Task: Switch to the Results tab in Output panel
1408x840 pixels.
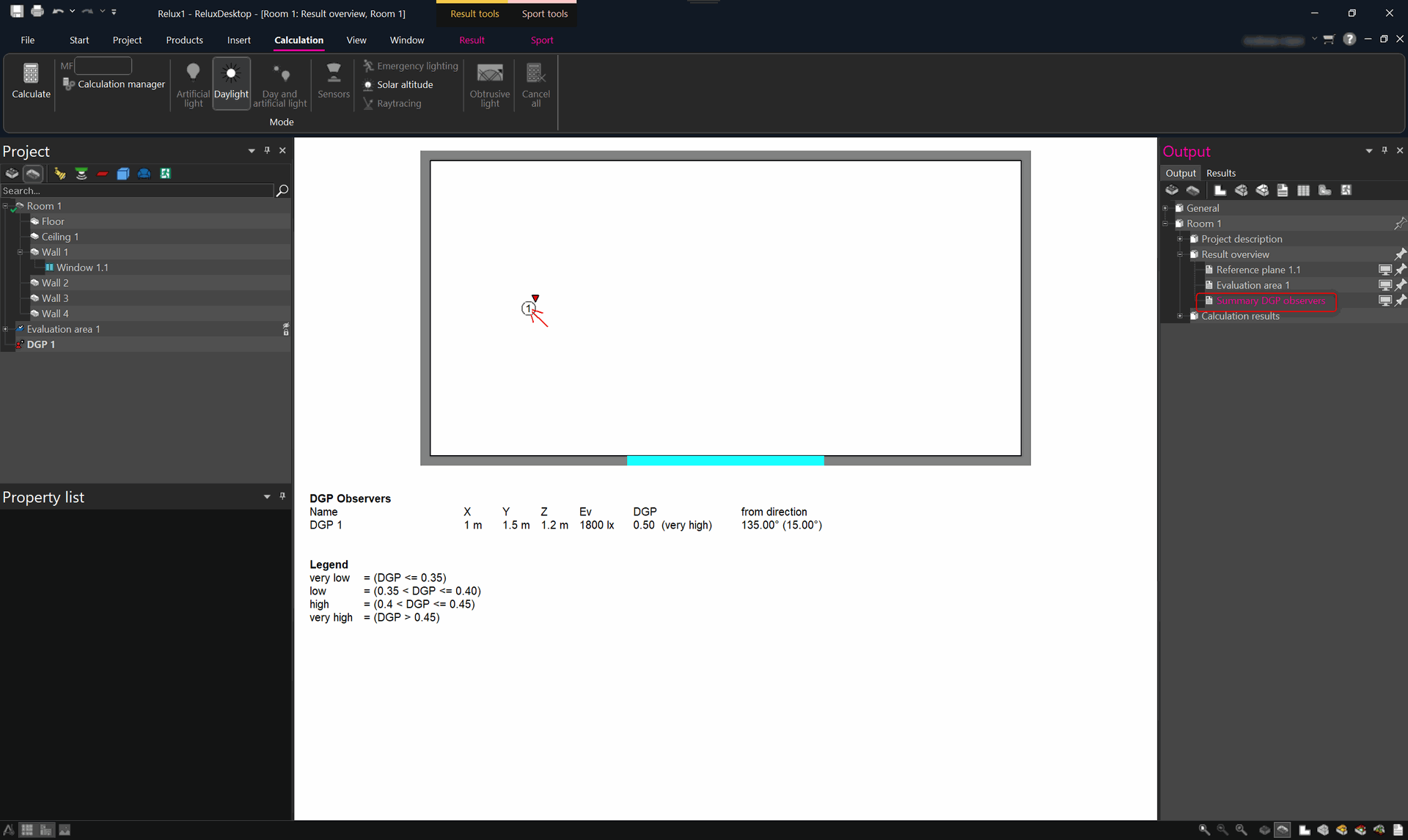Action: (1221, 173)
